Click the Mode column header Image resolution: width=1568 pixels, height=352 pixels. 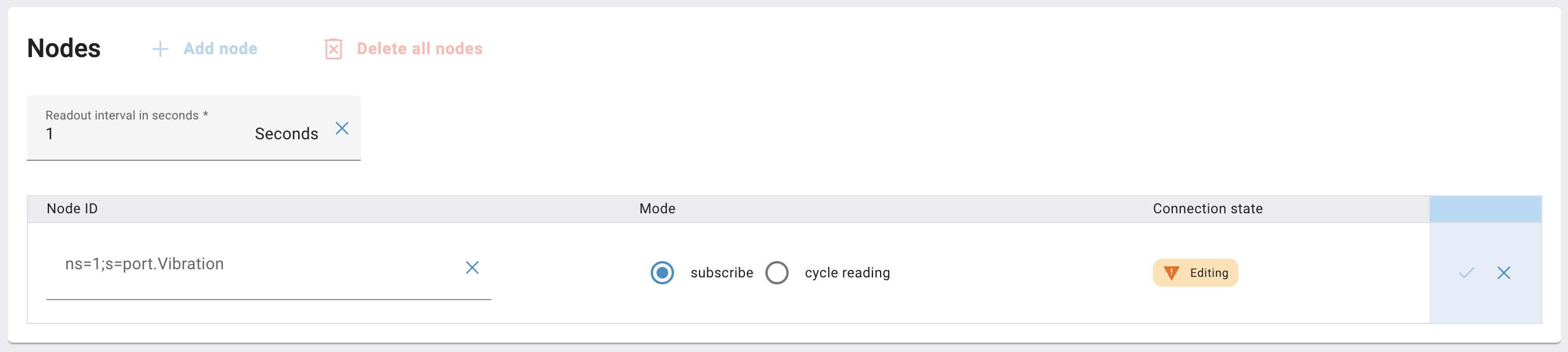657,209
